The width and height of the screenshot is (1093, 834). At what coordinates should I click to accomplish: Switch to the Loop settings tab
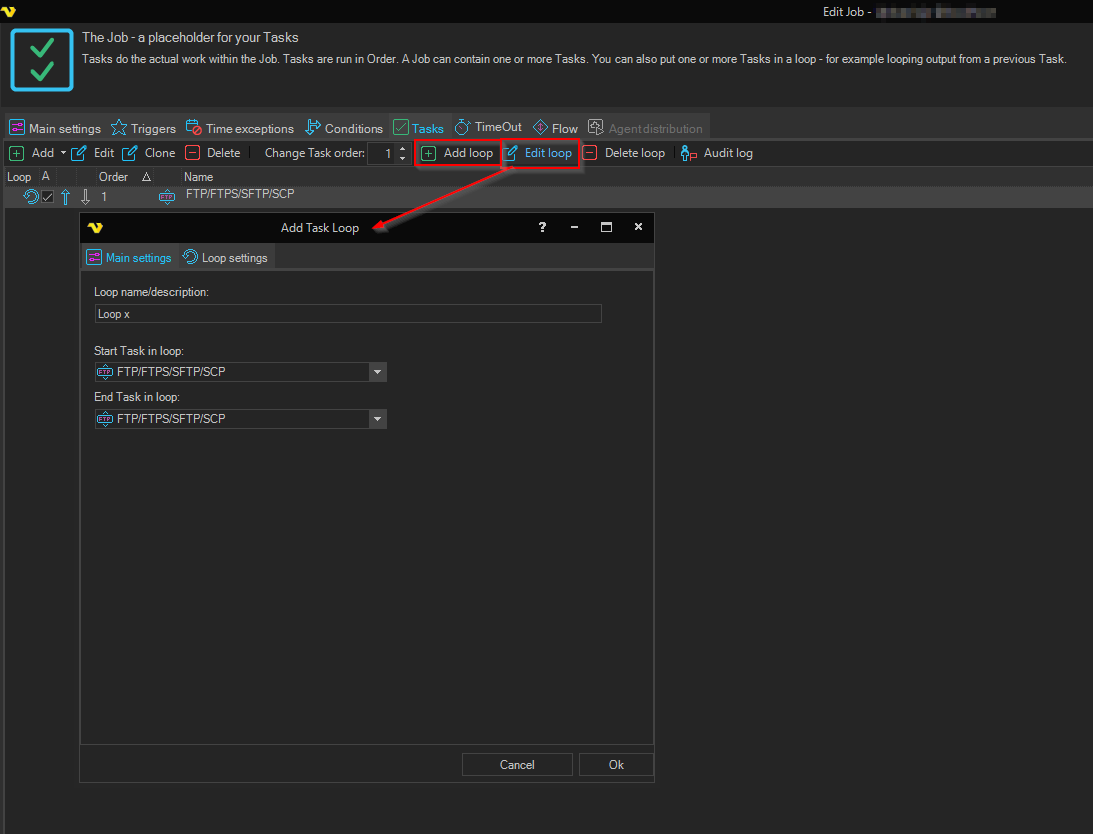click(x=225, y=257)
